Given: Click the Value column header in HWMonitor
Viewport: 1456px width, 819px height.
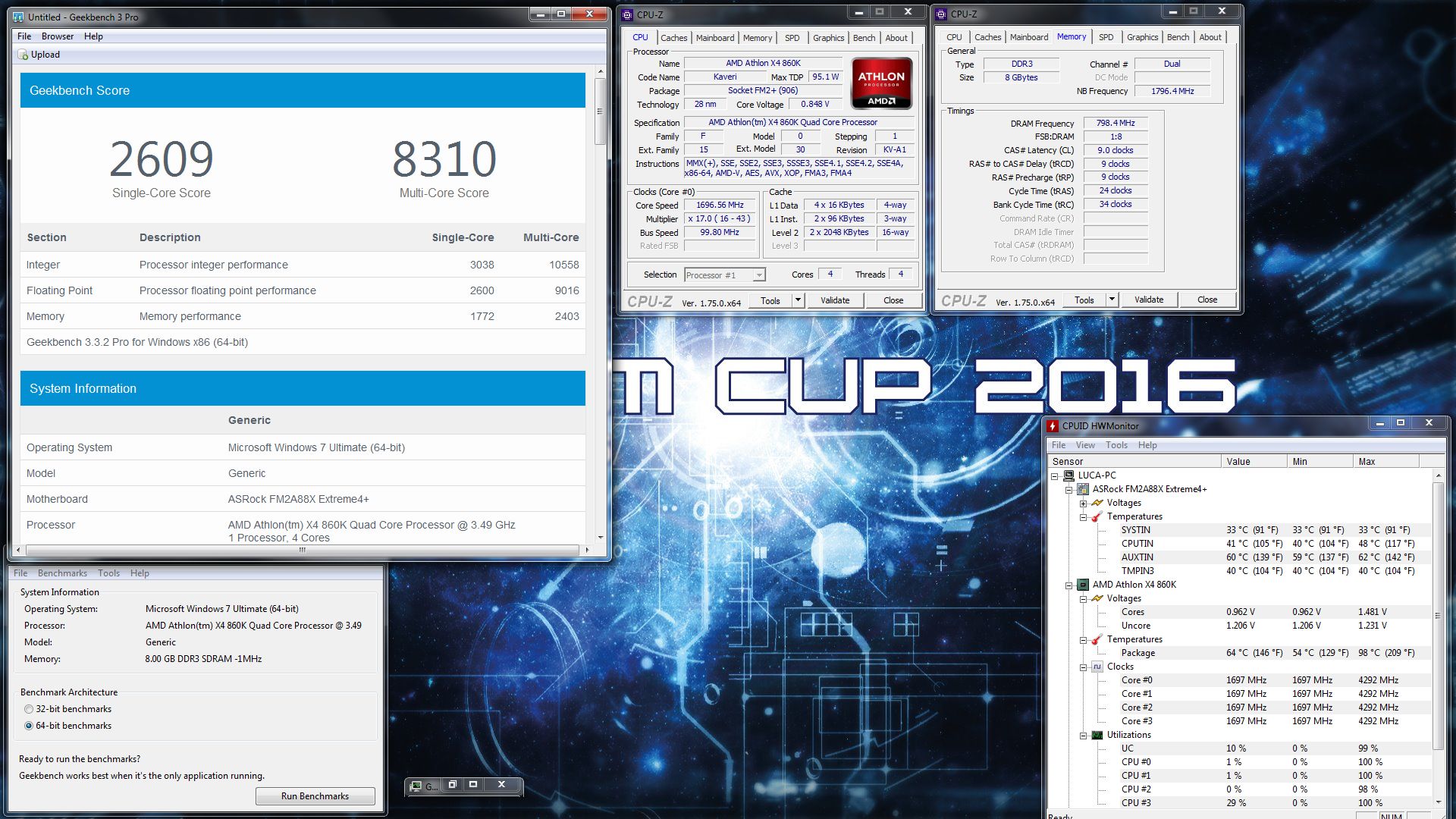Looking at the screenshot, I should click(x=1254, y=461).
